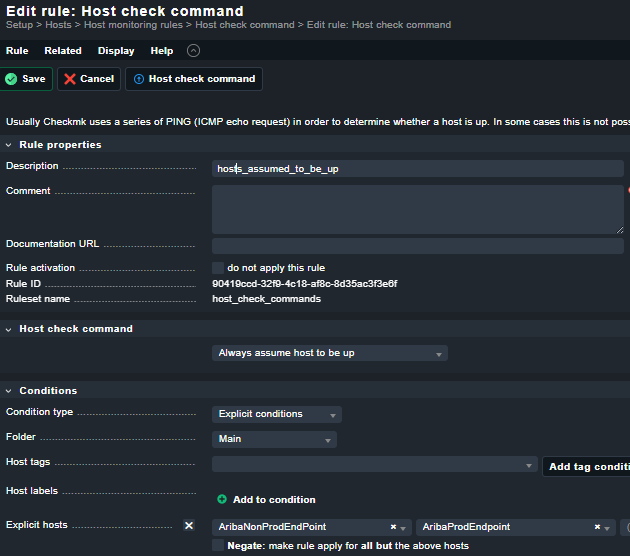Collapse the Rule properties section
Viewport: 630px width, 556px height.
[x=9, y=145]
